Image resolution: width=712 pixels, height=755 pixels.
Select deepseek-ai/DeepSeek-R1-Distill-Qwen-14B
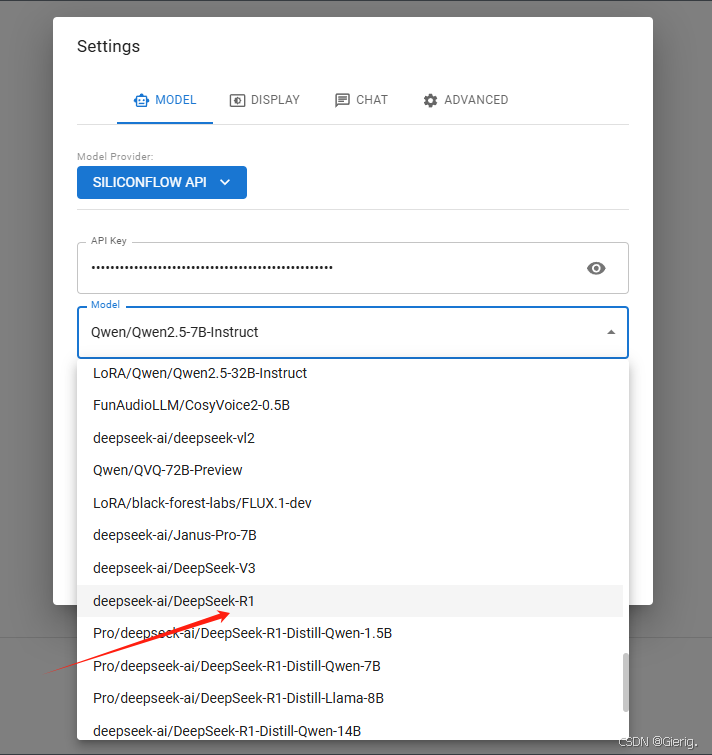pyautogui.click(x=350, y=731)
